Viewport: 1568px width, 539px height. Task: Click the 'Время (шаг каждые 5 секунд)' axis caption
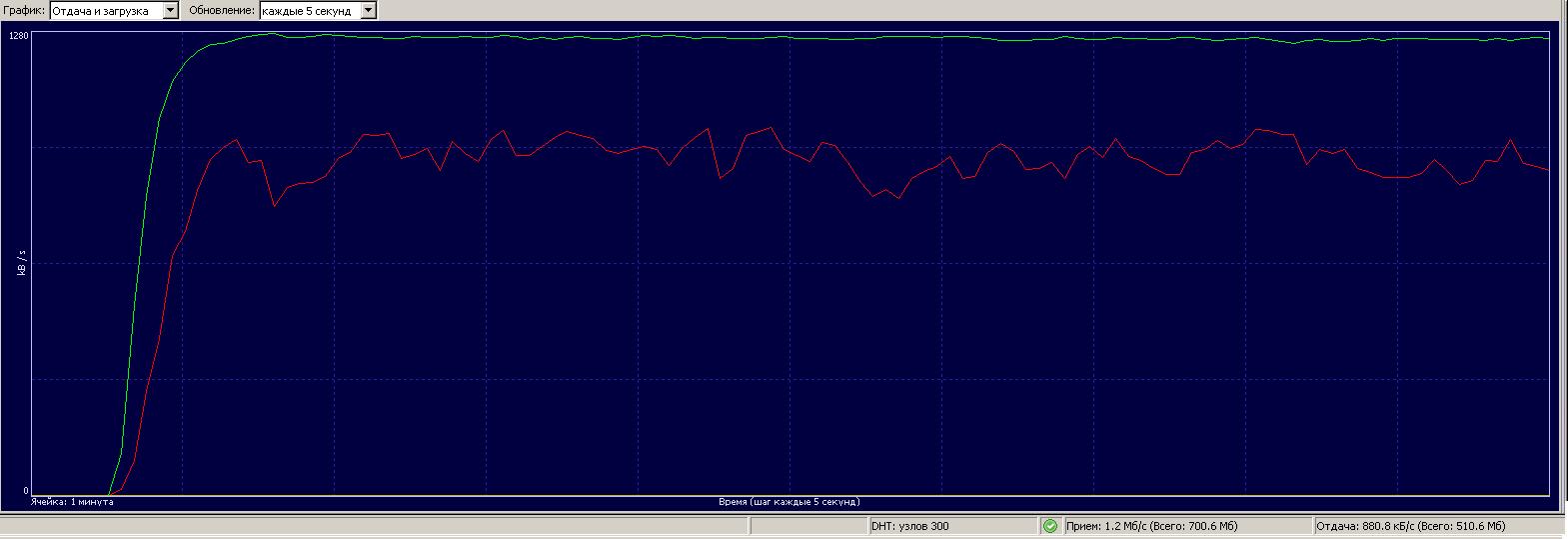coord(788,502)
